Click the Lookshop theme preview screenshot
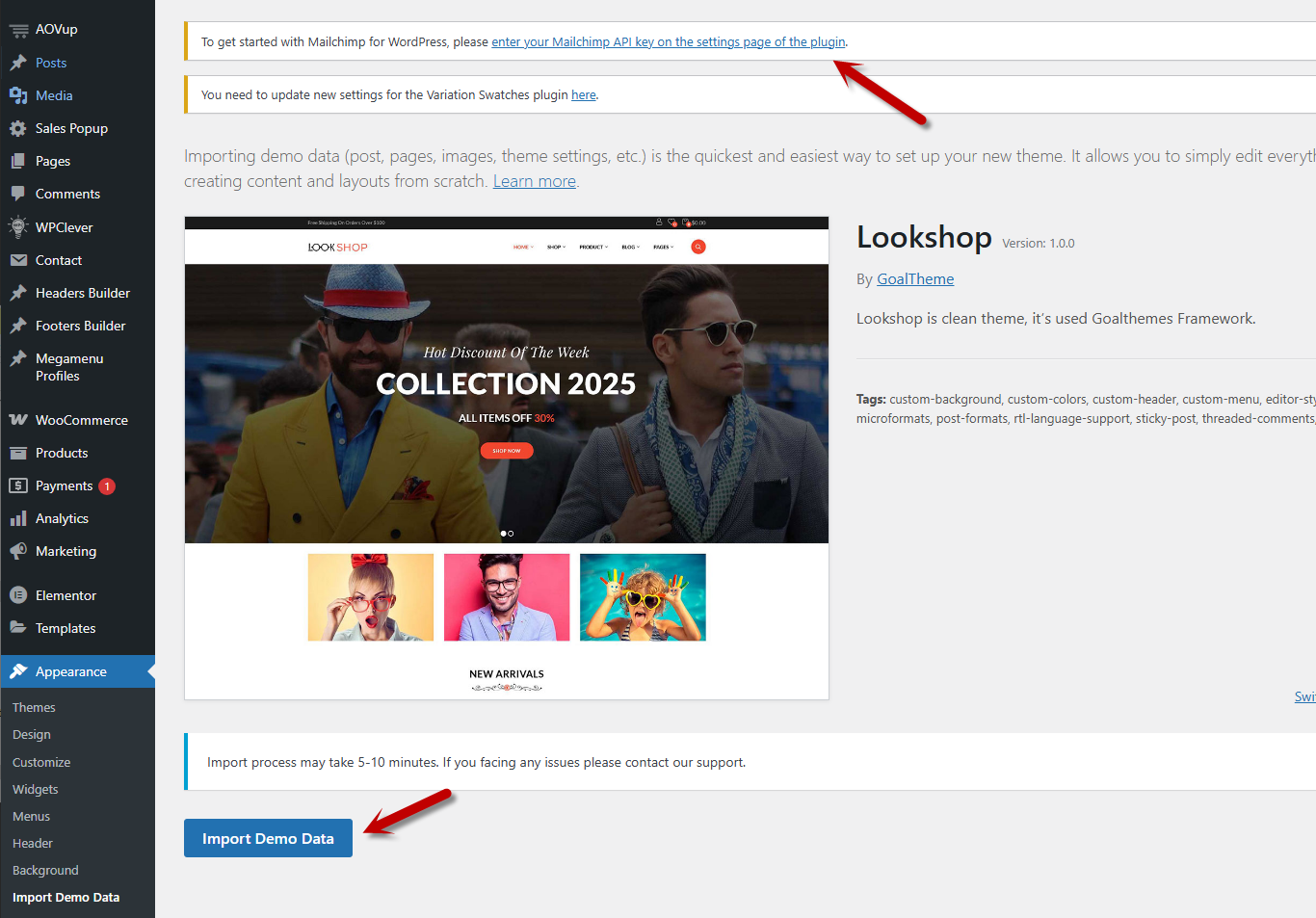This screenshot has height=918, width=1316. coord(506,458)
